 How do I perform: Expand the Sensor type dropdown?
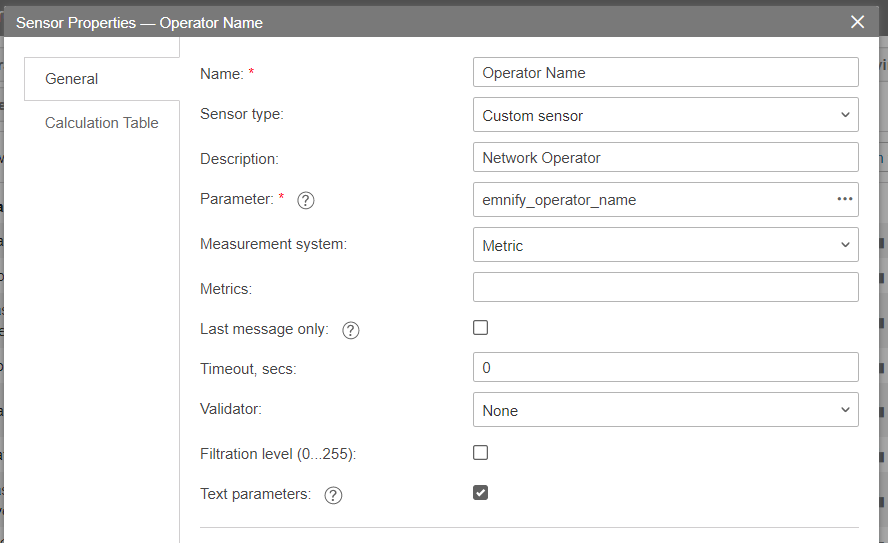point(665,115)
